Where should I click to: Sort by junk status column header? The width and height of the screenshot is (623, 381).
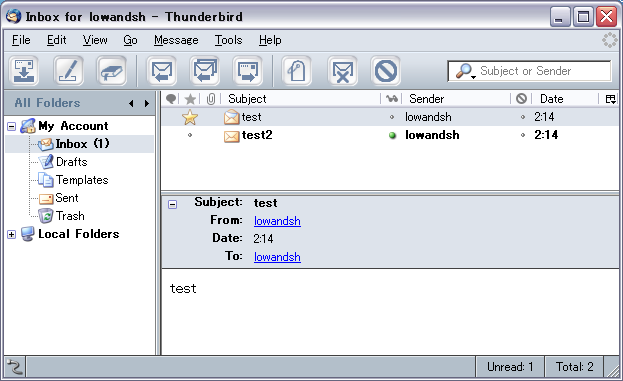pos(521,99)
